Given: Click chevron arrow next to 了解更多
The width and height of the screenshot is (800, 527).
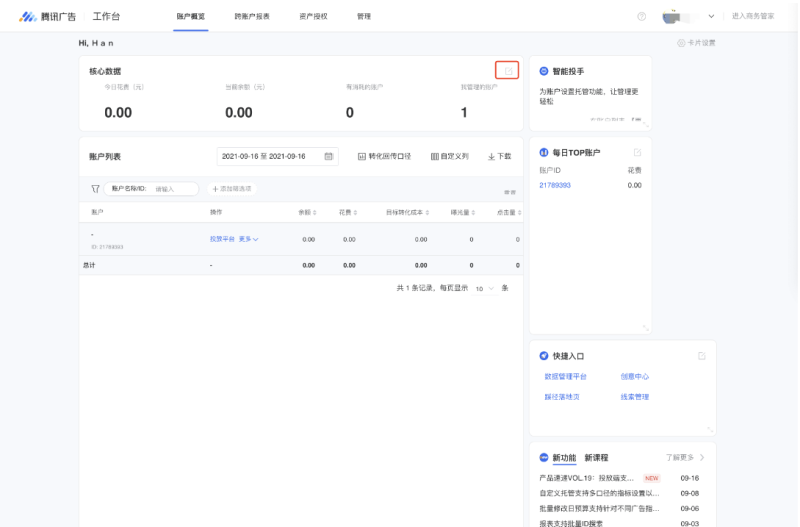Looking at the screenshot, I should (702, 458).
